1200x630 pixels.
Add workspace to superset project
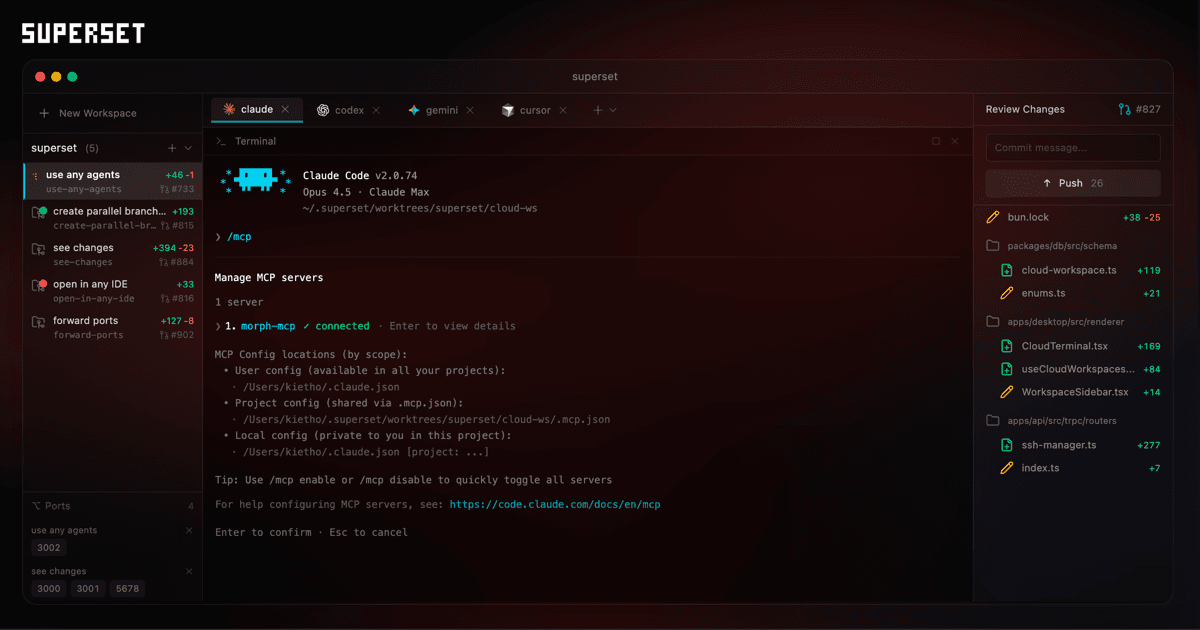[172, 148]
